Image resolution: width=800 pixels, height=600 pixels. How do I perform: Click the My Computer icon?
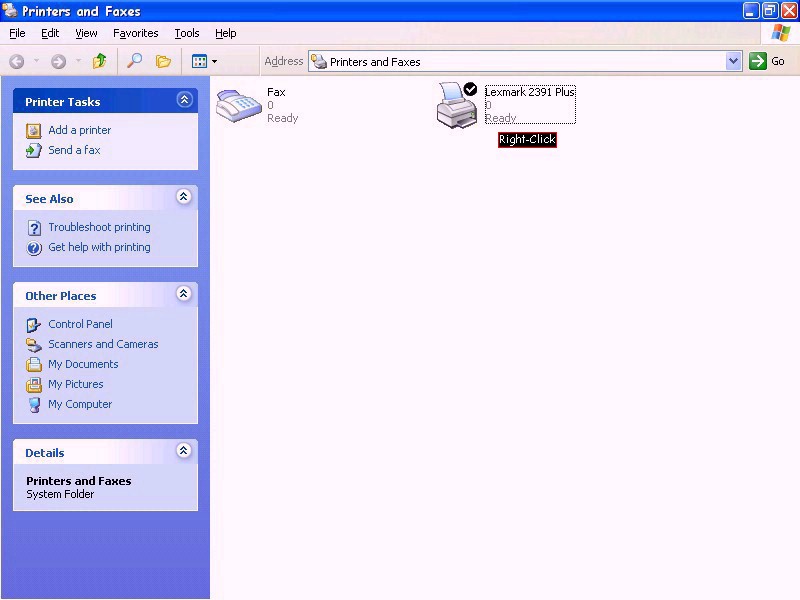click(x=34, y=405)
